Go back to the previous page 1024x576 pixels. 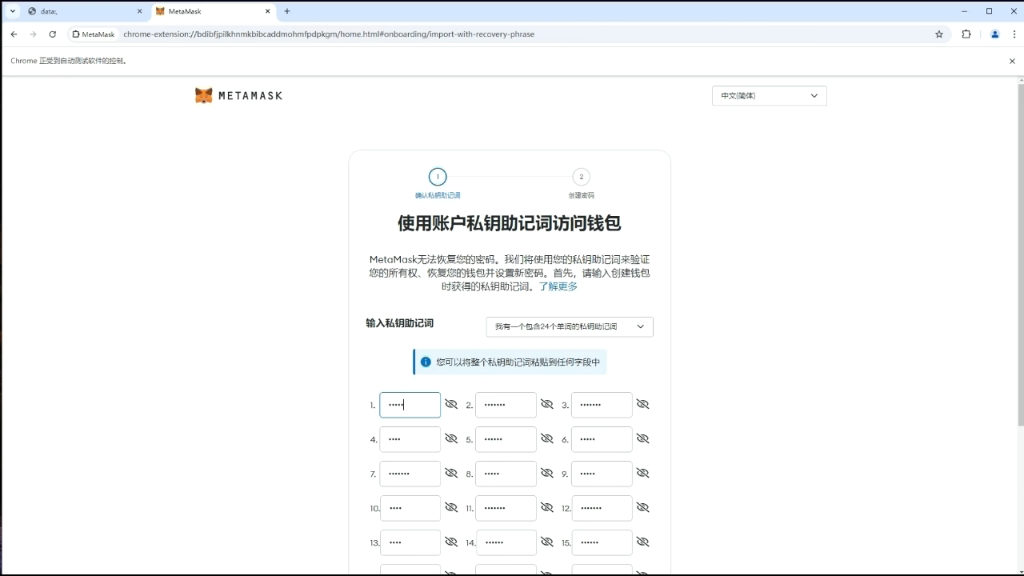[x=14, y=34]
